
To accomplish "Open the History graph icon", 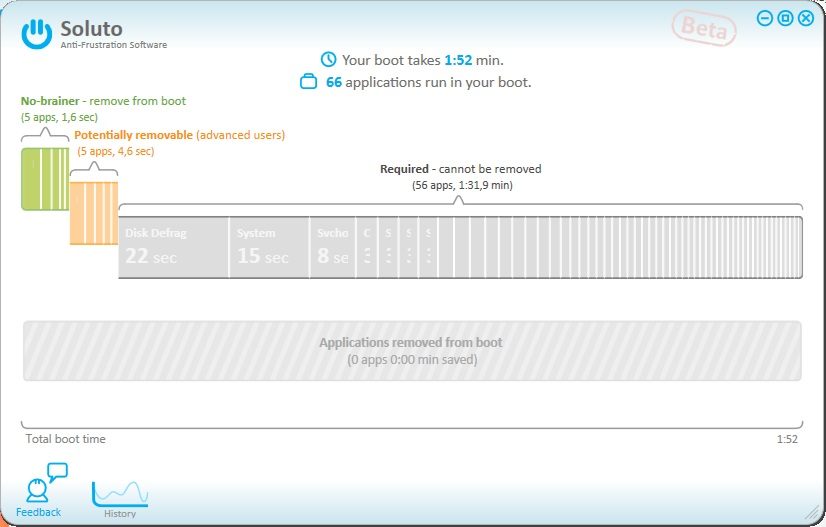I will point(120,492).
